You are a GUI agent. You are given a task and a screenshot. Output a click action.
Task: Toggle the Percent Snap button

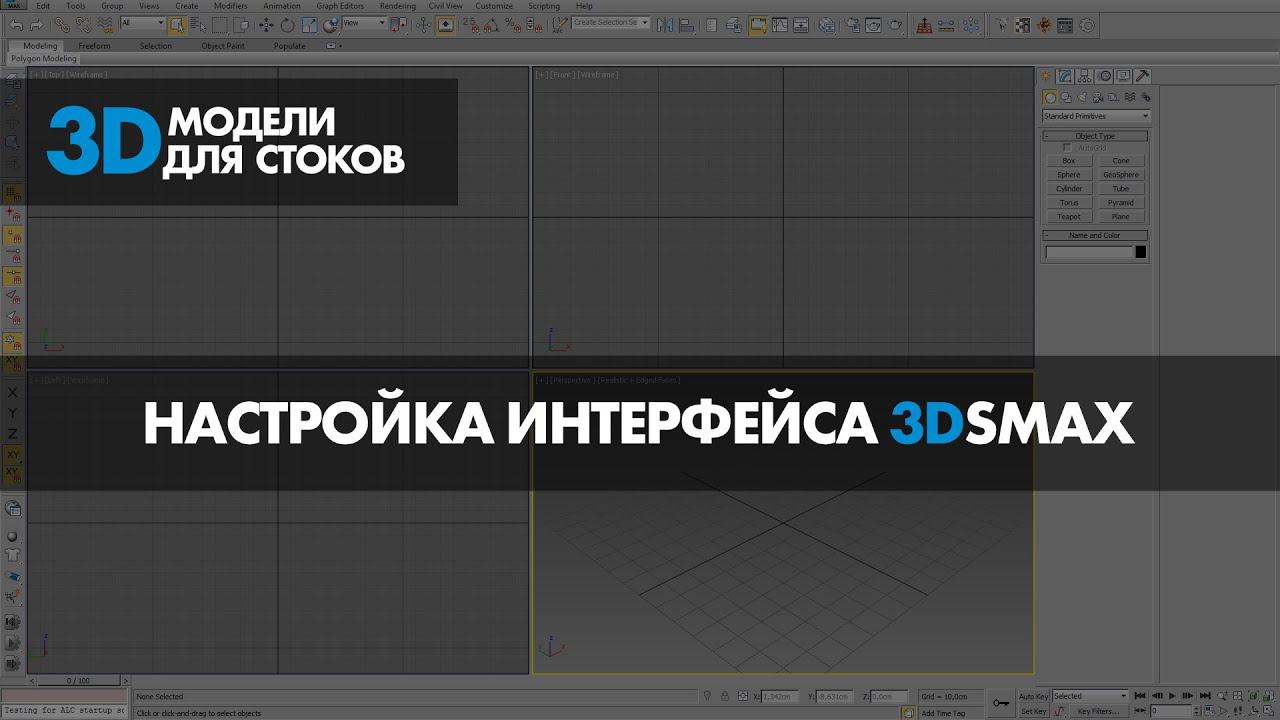tap(512, 25)
